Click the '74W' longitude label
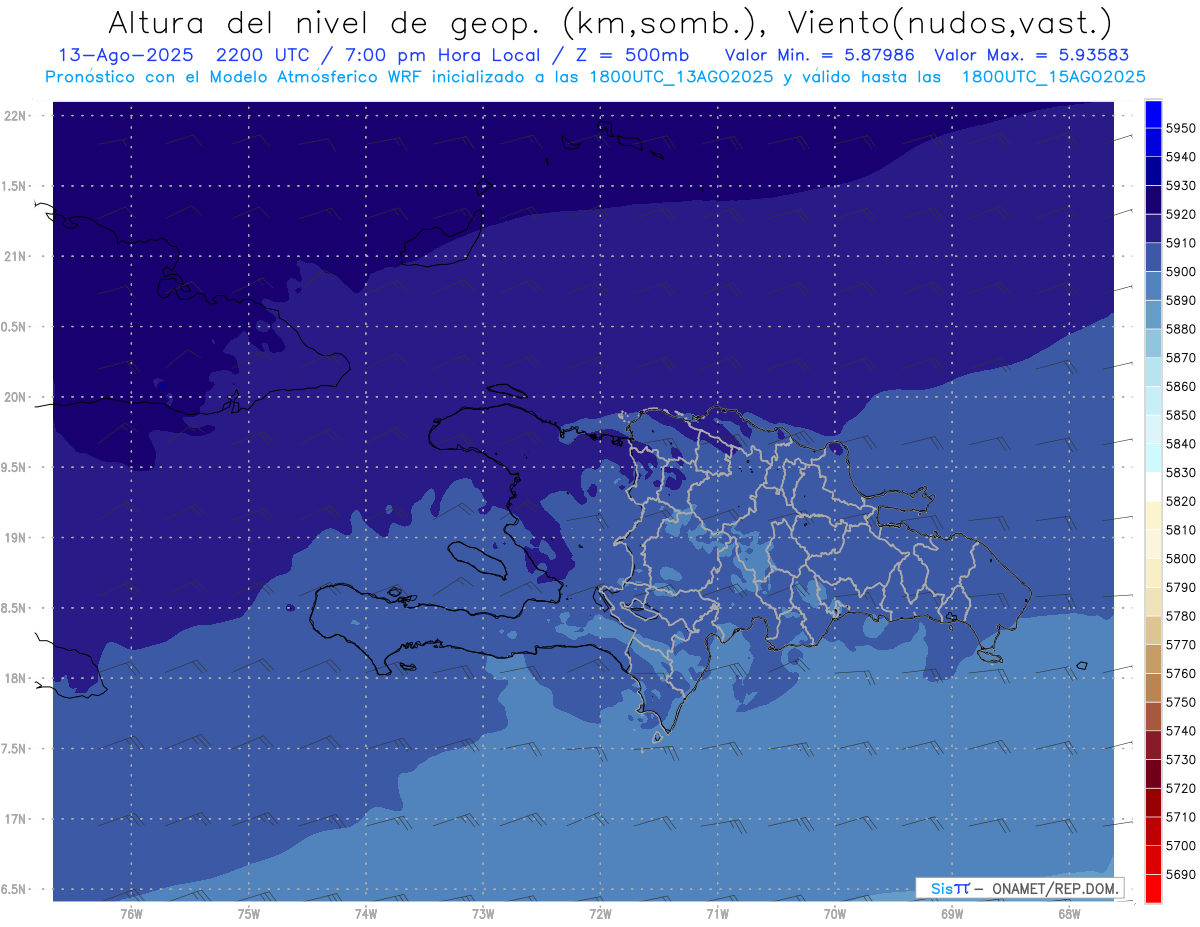The width and height of the screenshot is (1200, 927). pos(366,913)
